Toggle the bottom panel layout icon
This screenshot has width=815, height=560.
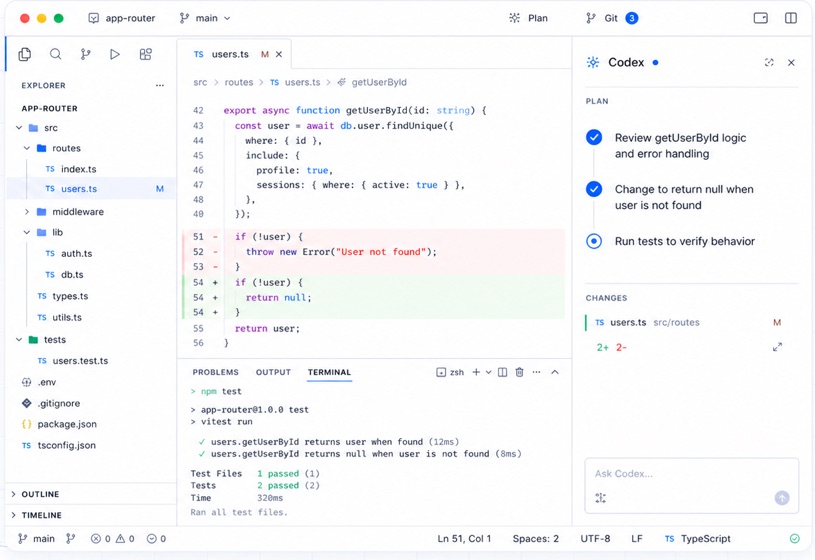tap(760, 18)
